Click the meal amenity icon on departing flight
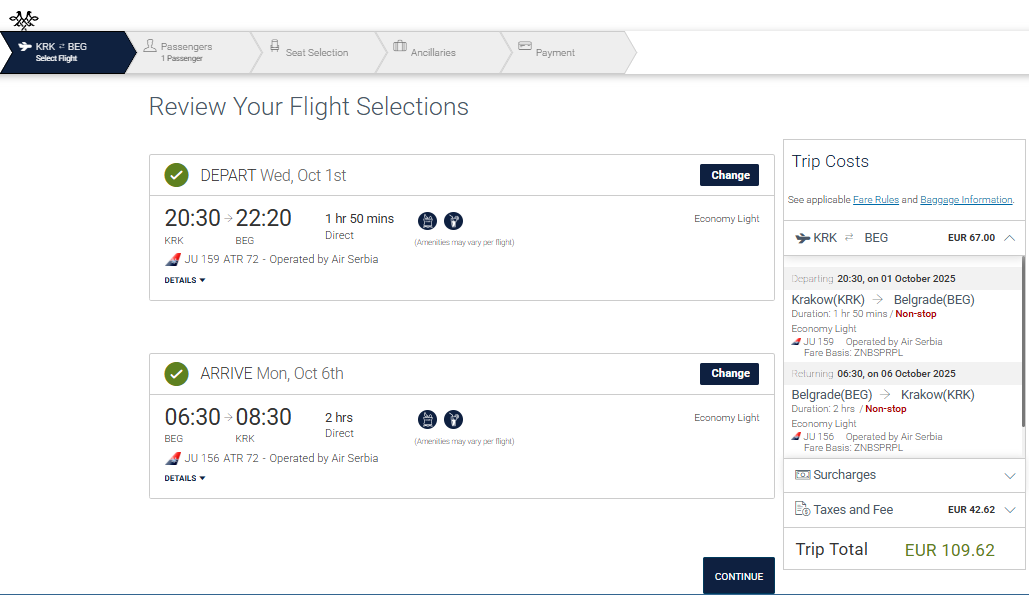The width and height of the screenshot is (1029, 595). coord(453,221)
